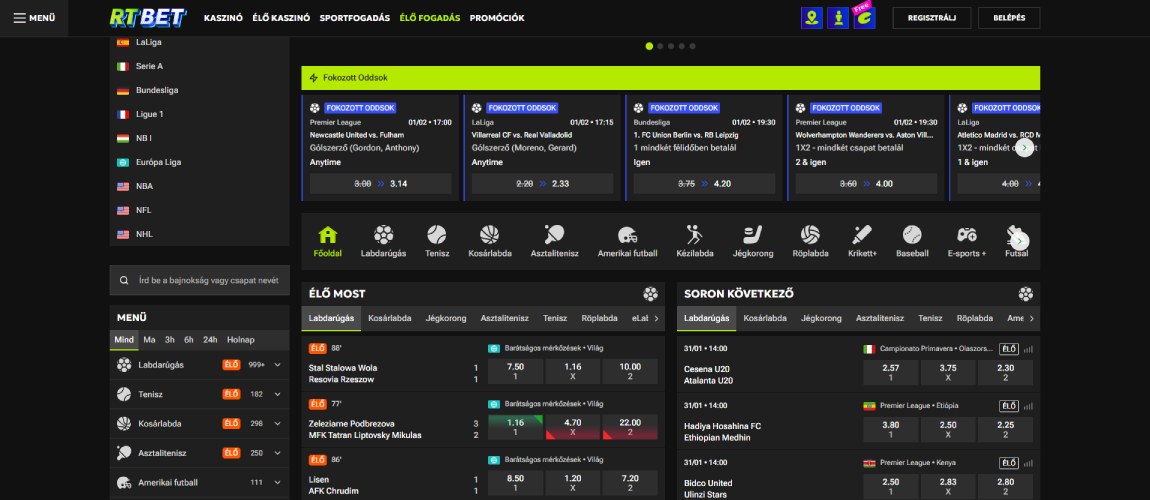The height and width of the screenshot is (500, 1150).
Task: Click the RTBET logo
Action: [x=149, y=18]
